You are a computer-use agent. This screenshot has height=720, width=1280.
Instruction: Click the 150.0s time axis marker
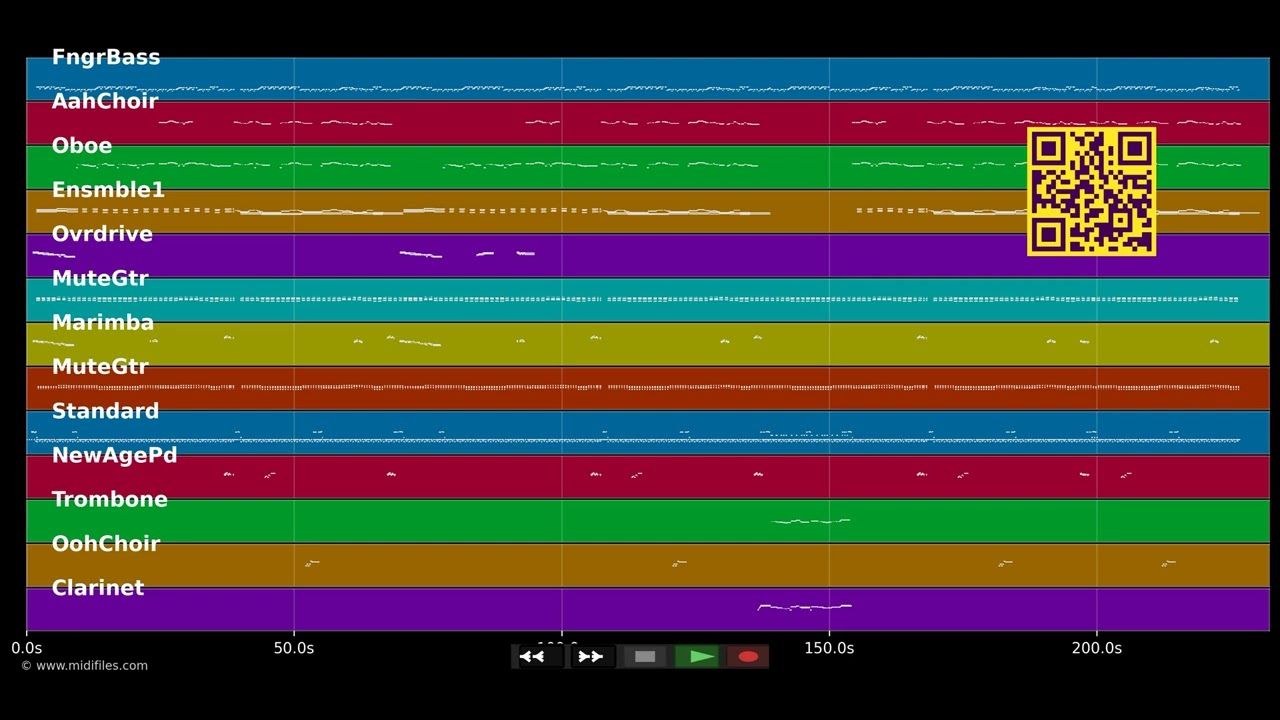click(829, 648)
